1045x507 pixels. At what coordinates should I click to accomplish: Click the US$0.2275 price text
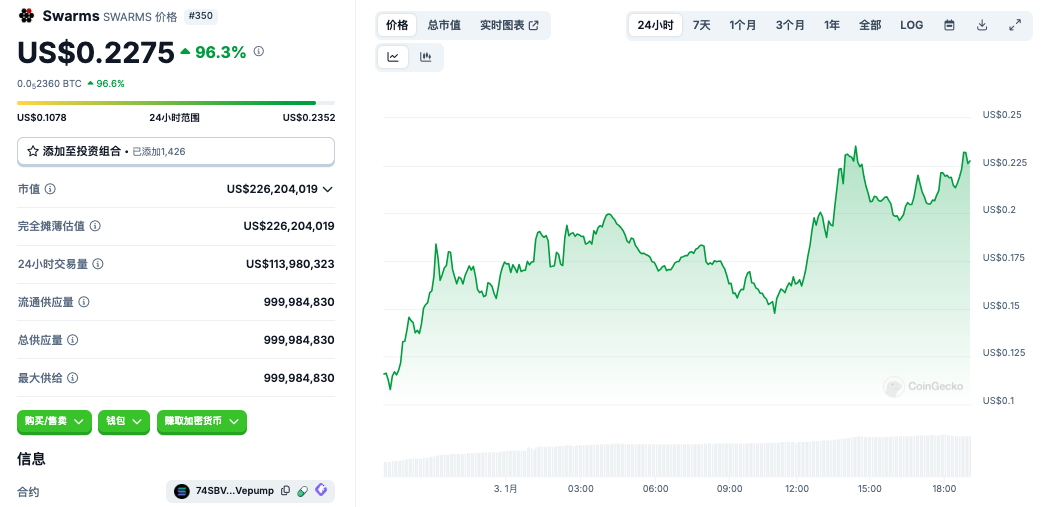[x=96, y=53]
